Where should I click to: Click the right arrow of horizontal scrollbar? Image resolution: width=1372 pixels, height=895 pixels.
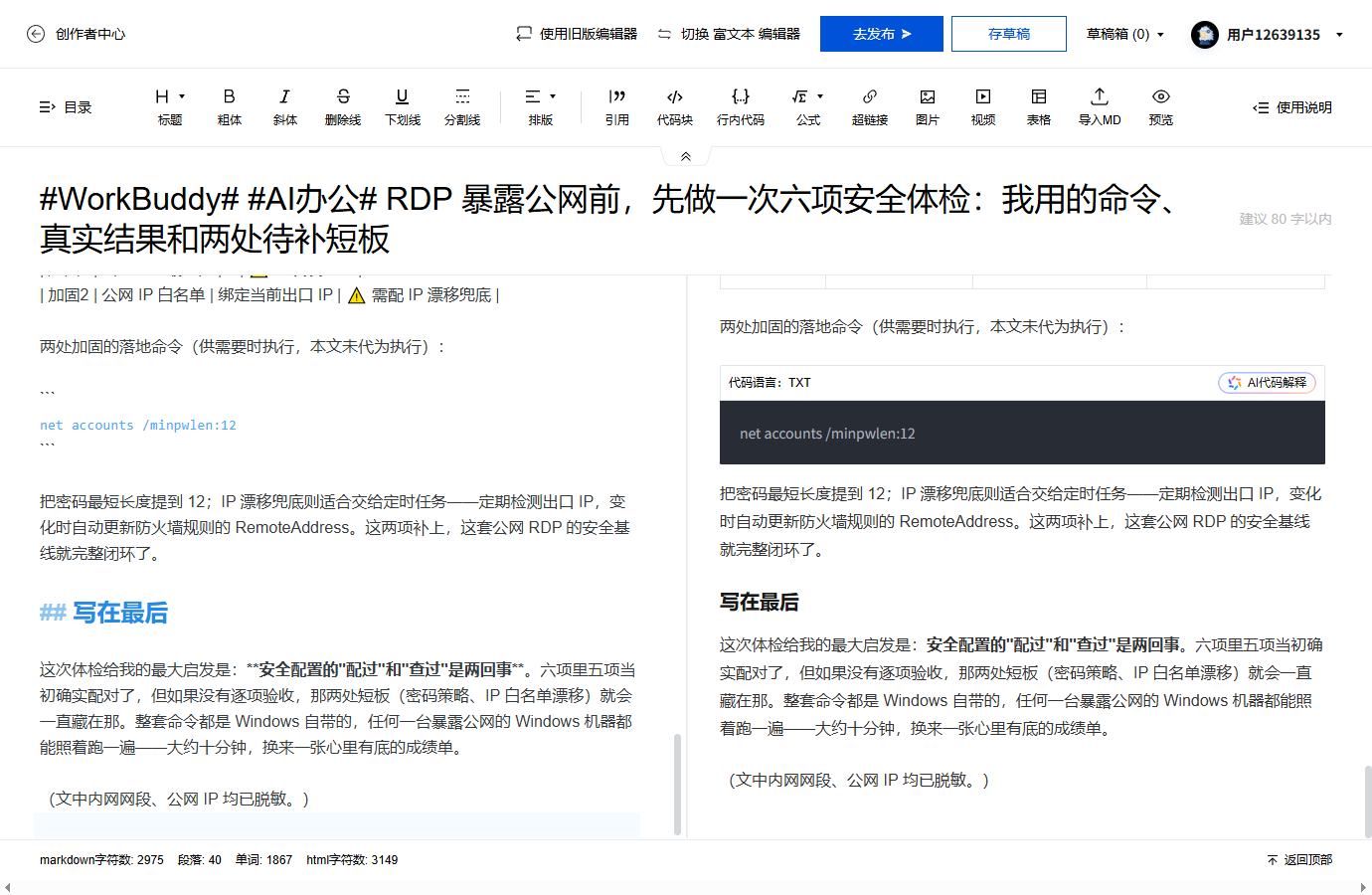(1364, 887)
